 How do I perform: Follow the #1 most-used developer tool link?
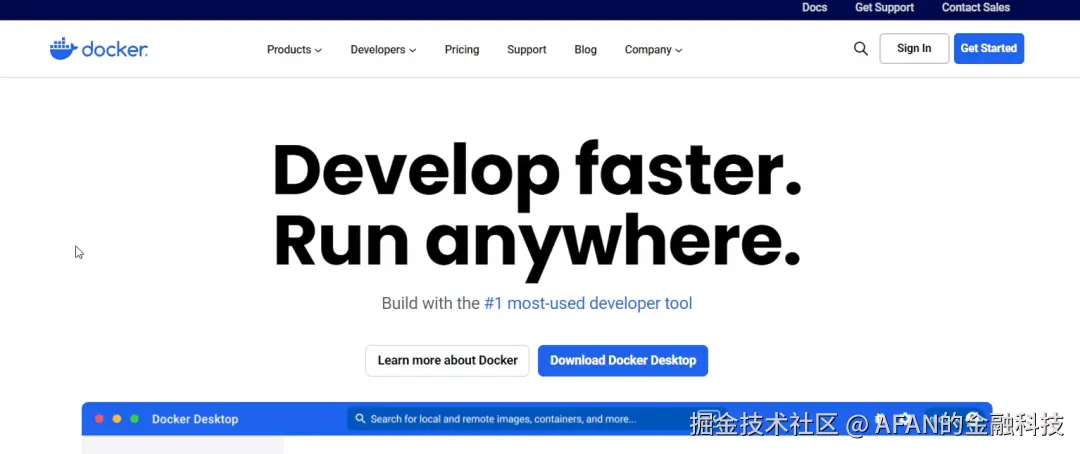(588, 303)
